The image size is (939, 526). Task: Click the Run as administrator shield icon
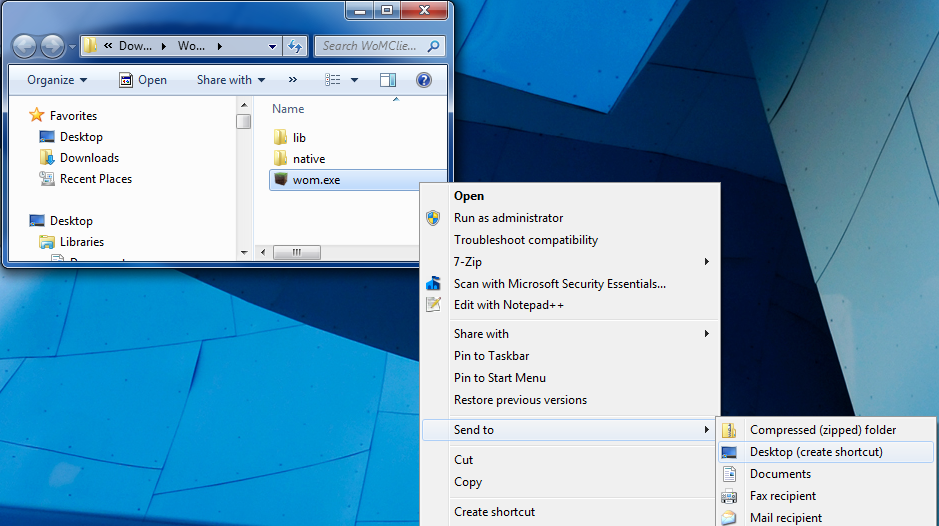click(433, 218)
